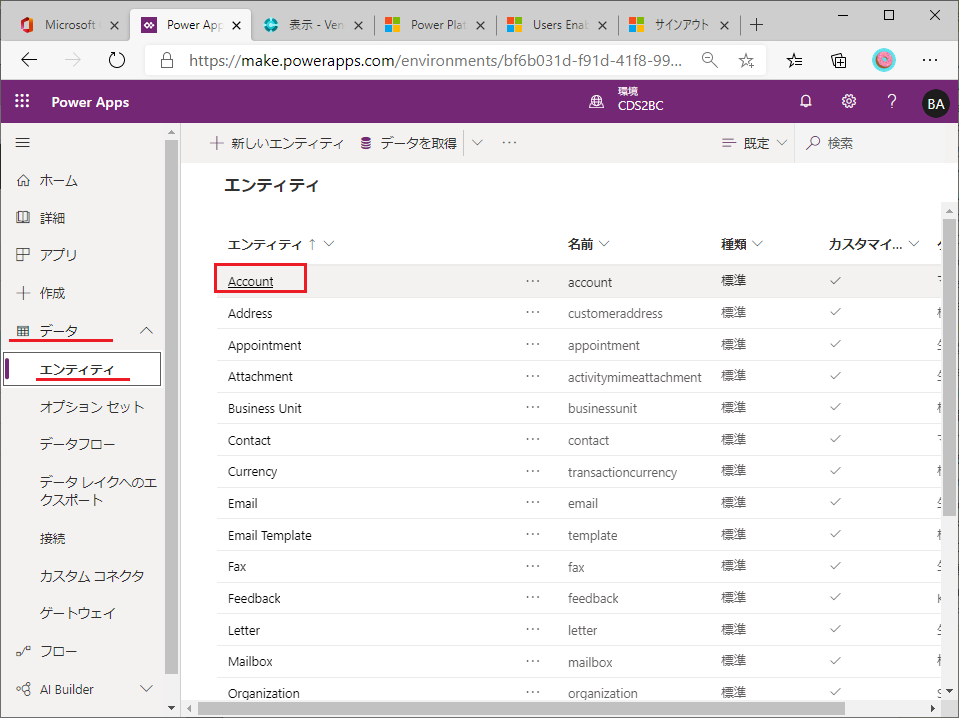The image size is (959, 718).
Task: Open the settings gear in the header
Action: pos(849,102)
